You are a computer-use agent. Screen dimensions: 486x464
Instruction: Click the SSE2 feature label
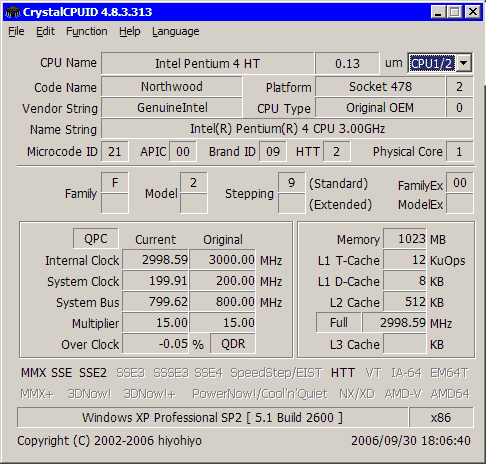(93, 373)
